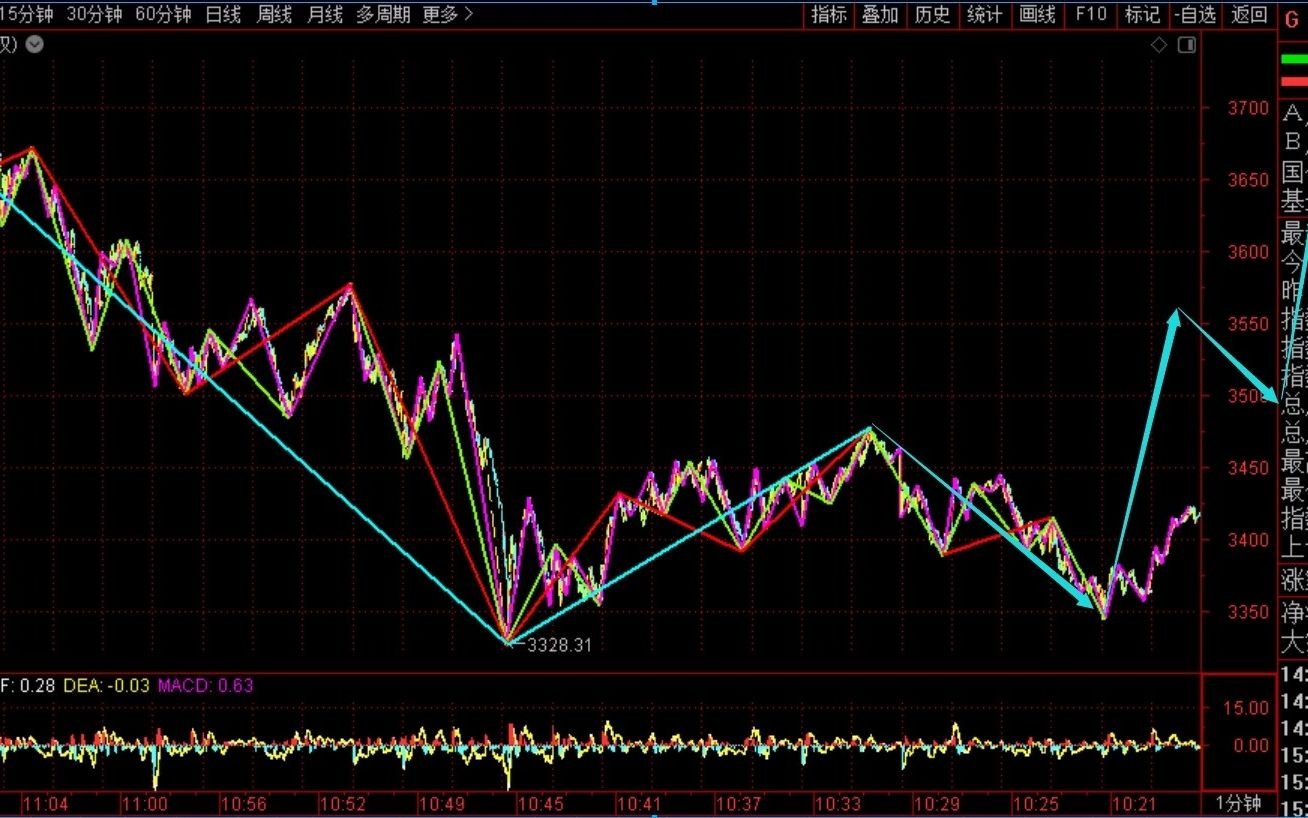The image size is (1308, 818).
Task: Click the 10:52 time axis label
Action: point(344,804)
